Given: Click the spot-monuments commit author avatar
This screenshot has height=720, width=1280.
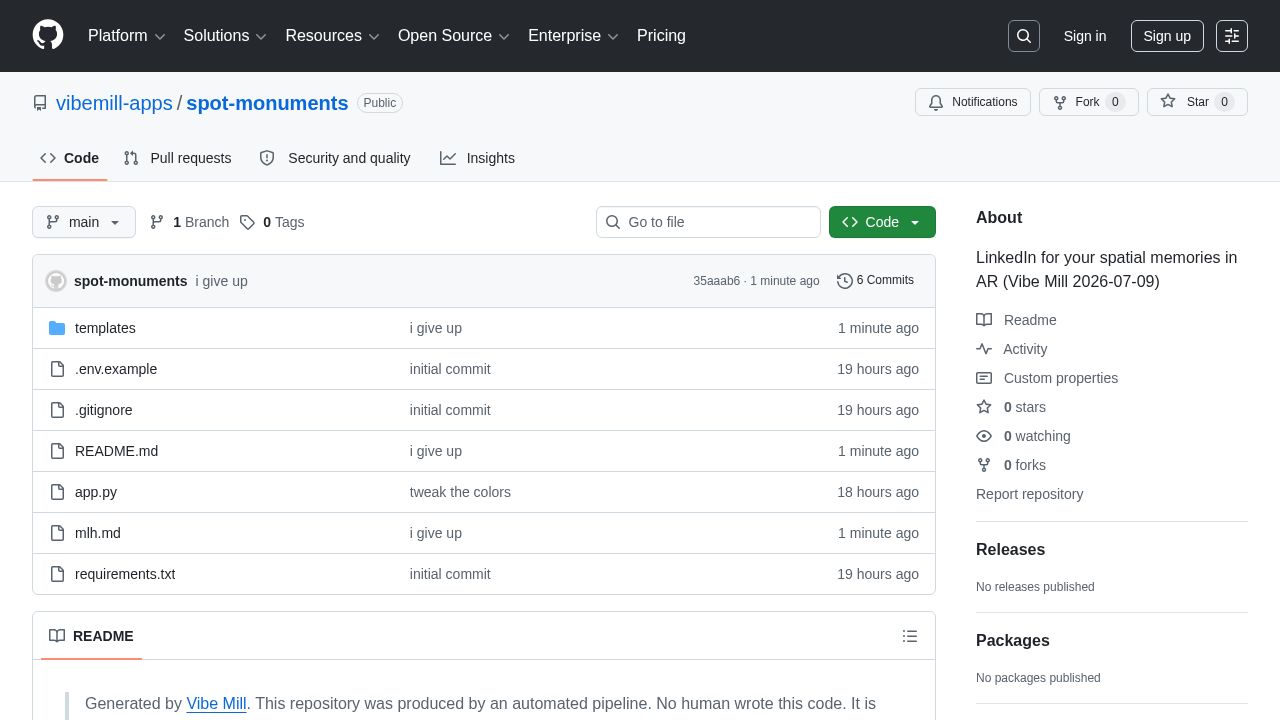Looking at the screenshot, I should coord(56,281).
